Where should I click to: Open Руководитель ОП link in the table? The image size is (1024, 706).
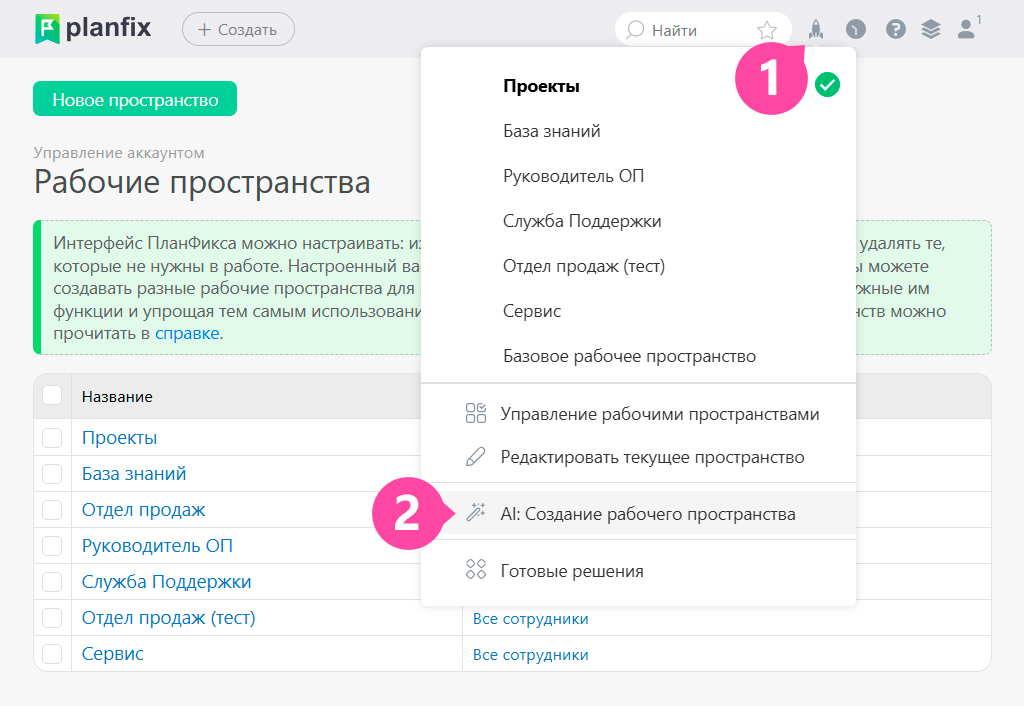[x=157, y=546]
